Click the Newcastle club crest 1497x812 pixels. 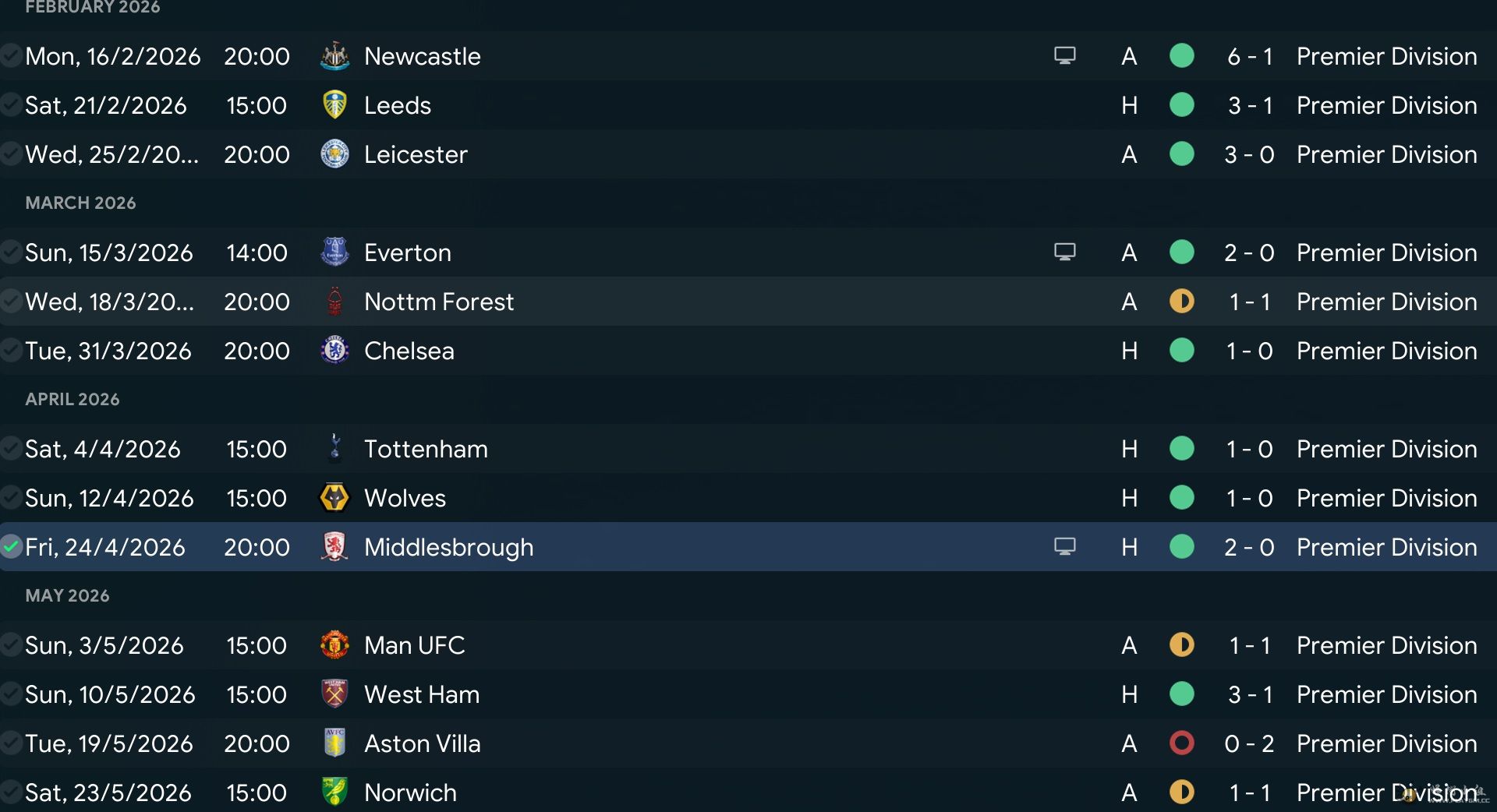click(x=334, y=56)
